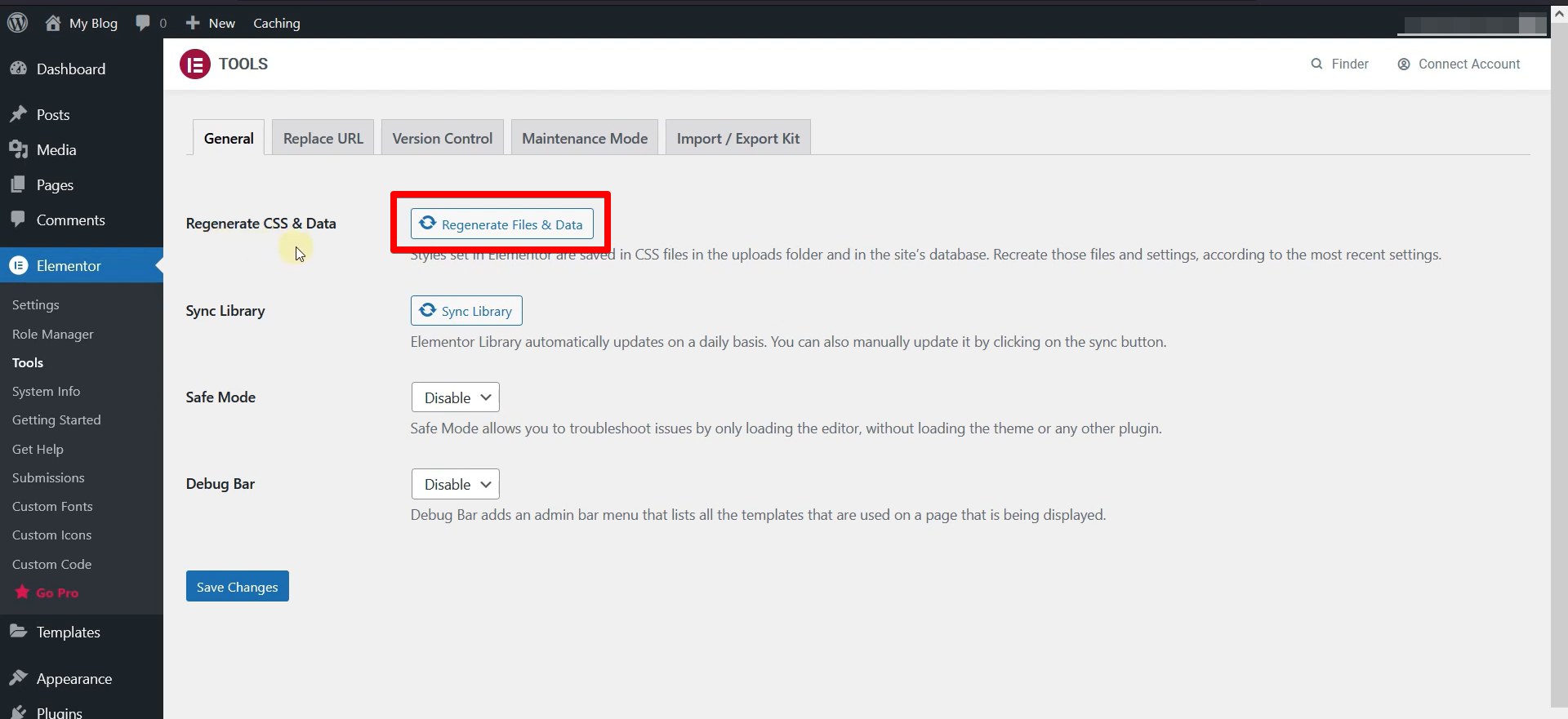Image resolution: width=1568 pixels, height=719 pixels.
Task: Click the Connect Account link
Action: point(1459,64)
